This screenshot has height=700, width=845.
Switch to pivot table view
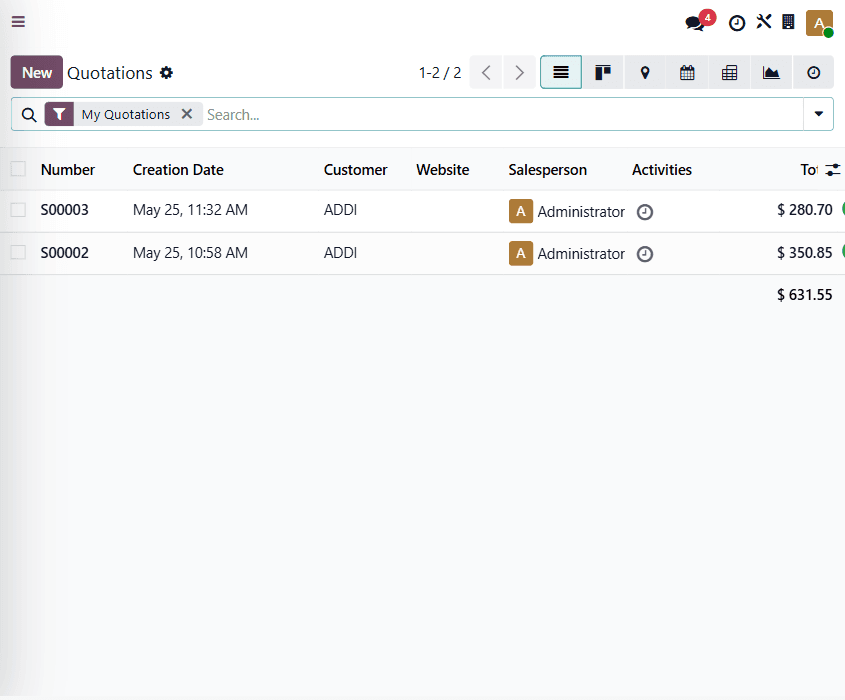[x=729, y=72]
